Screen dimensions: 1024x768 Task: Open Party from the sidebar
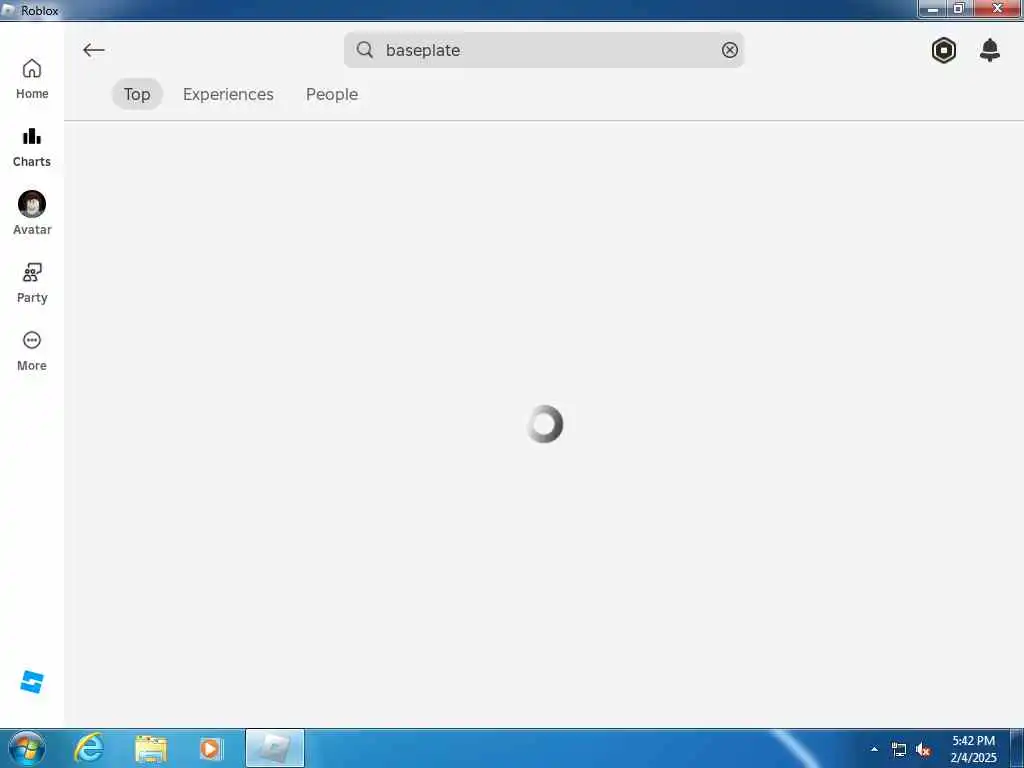[32, 283]
